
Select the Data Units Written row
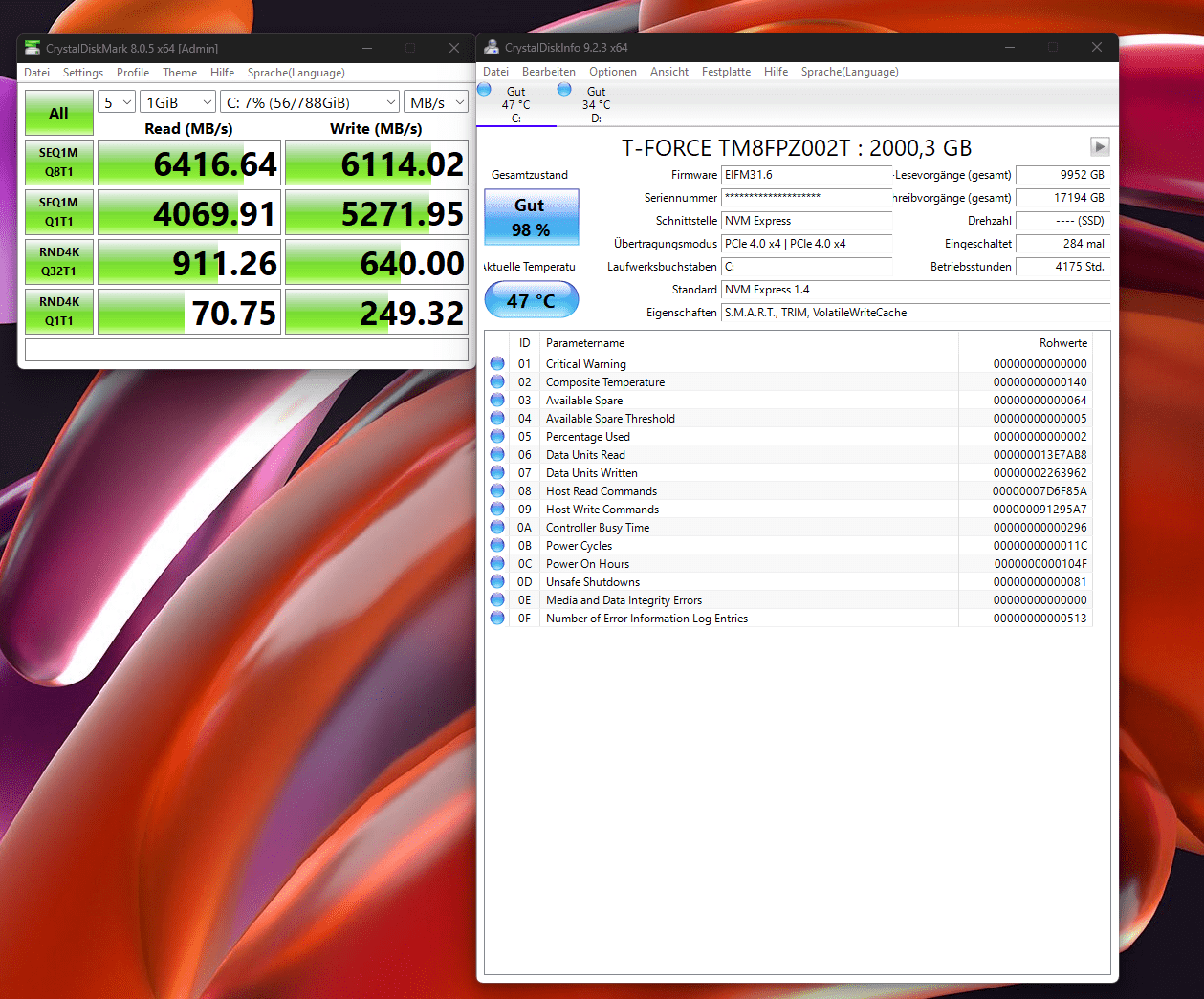click(789, 473)
